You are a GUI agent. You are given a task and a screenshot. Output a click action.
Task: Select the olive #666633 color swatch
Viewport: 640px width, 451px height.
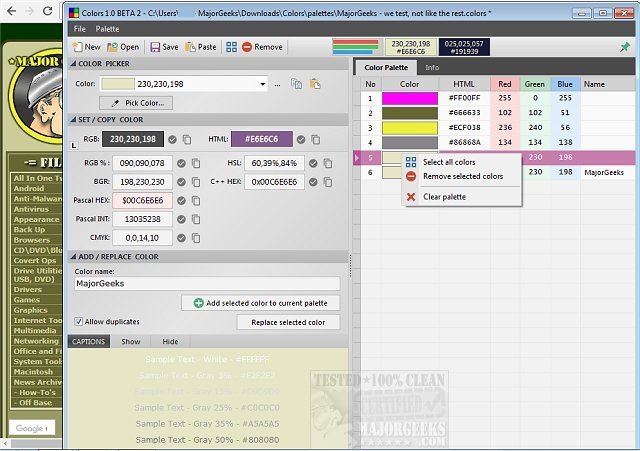point(410,113)
